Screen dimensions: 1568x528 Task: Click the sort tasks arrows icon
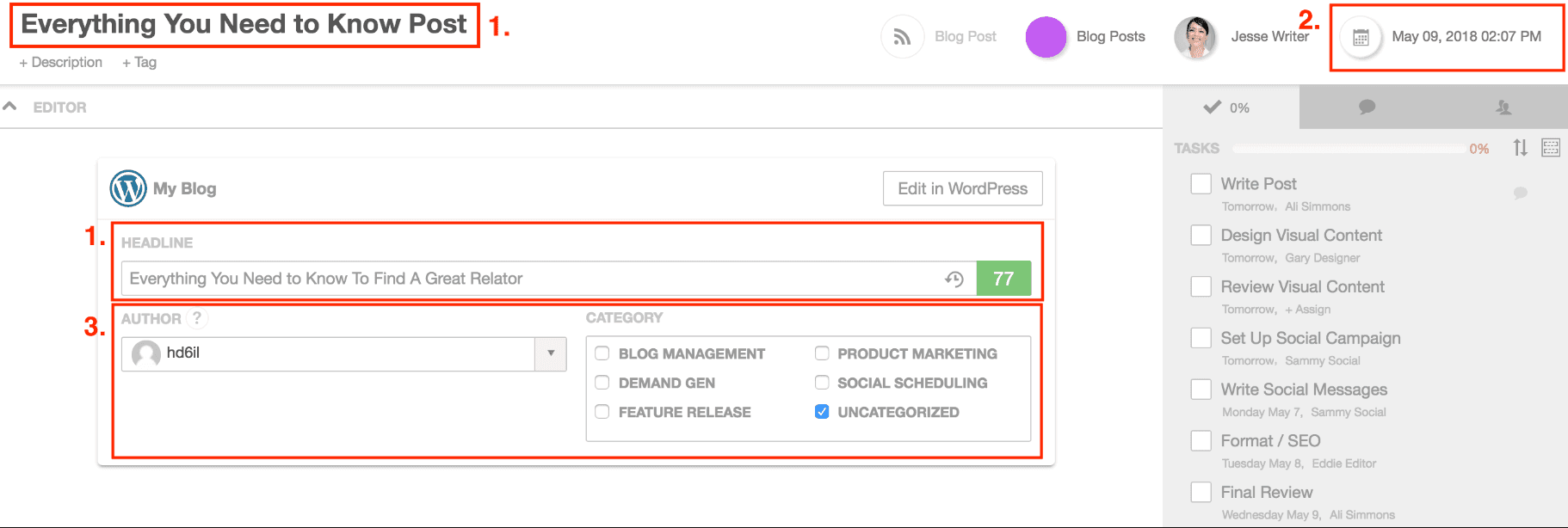point(1521,148)
